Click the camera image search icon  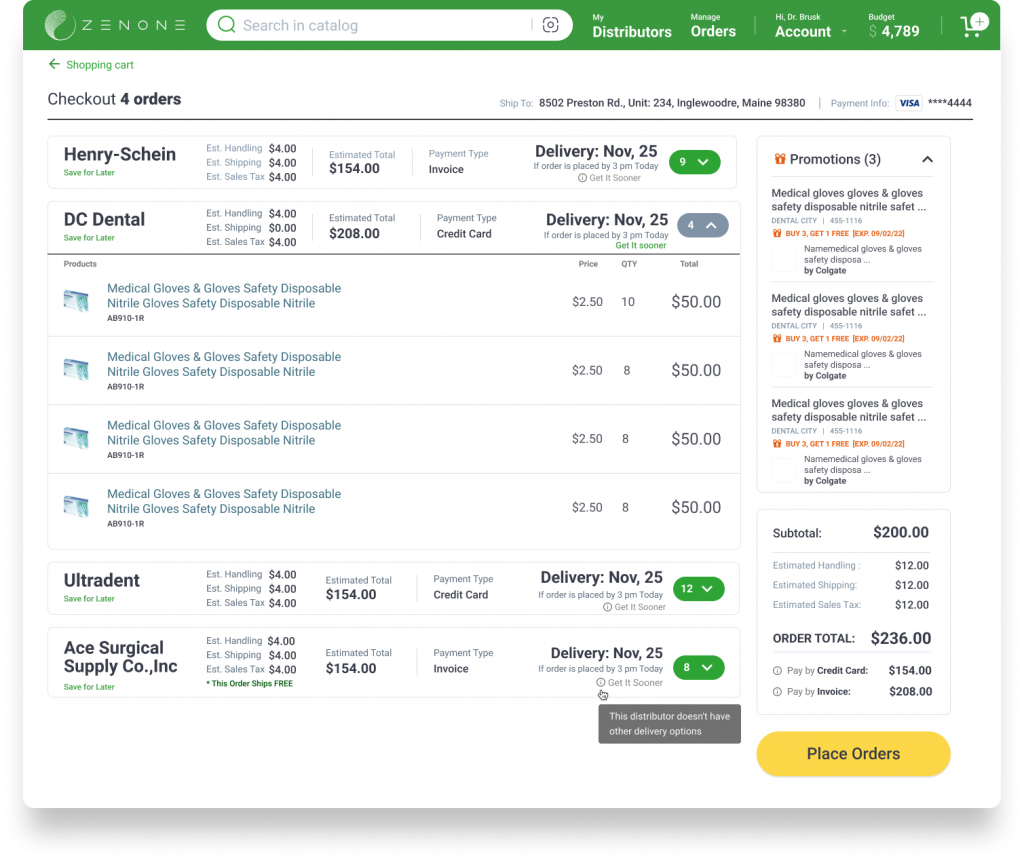click(550, 25)
